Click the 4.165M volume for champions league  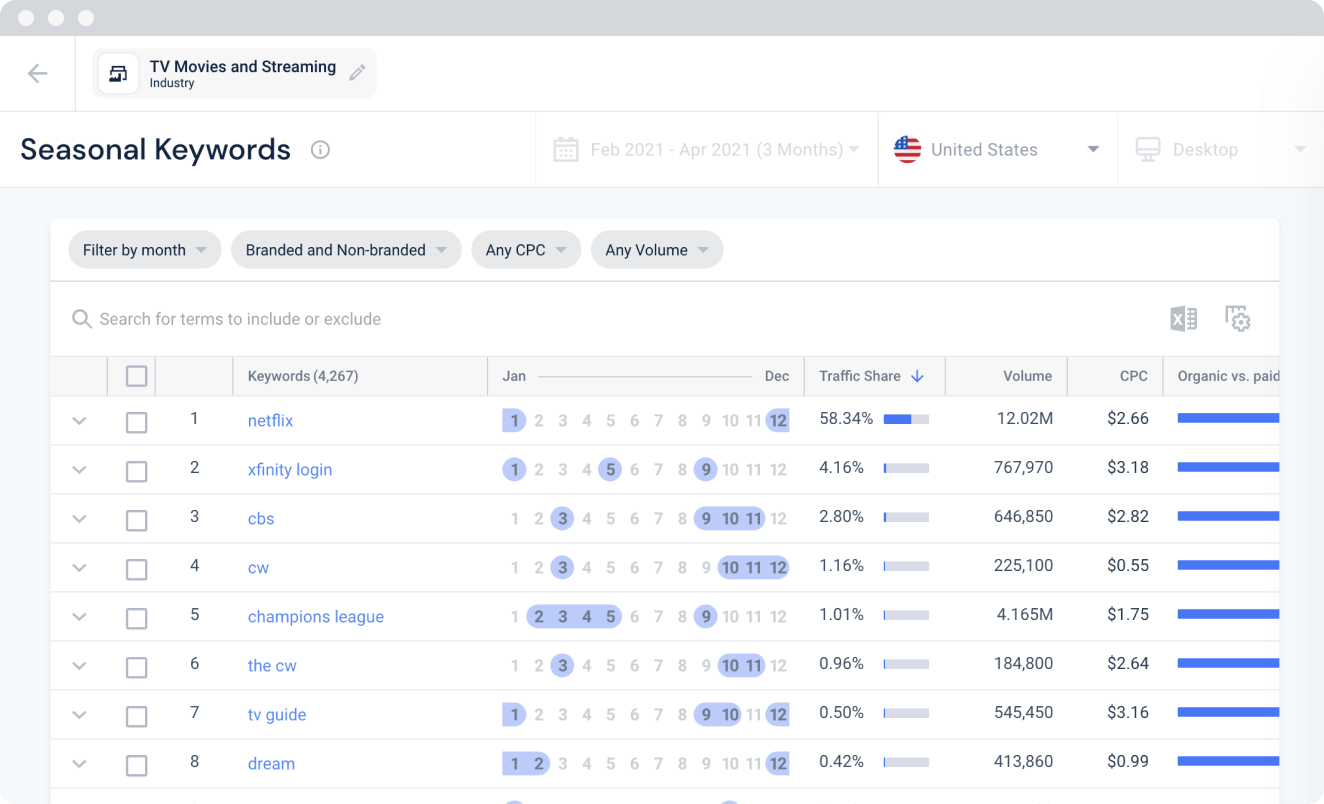[x=1025, y=614]
